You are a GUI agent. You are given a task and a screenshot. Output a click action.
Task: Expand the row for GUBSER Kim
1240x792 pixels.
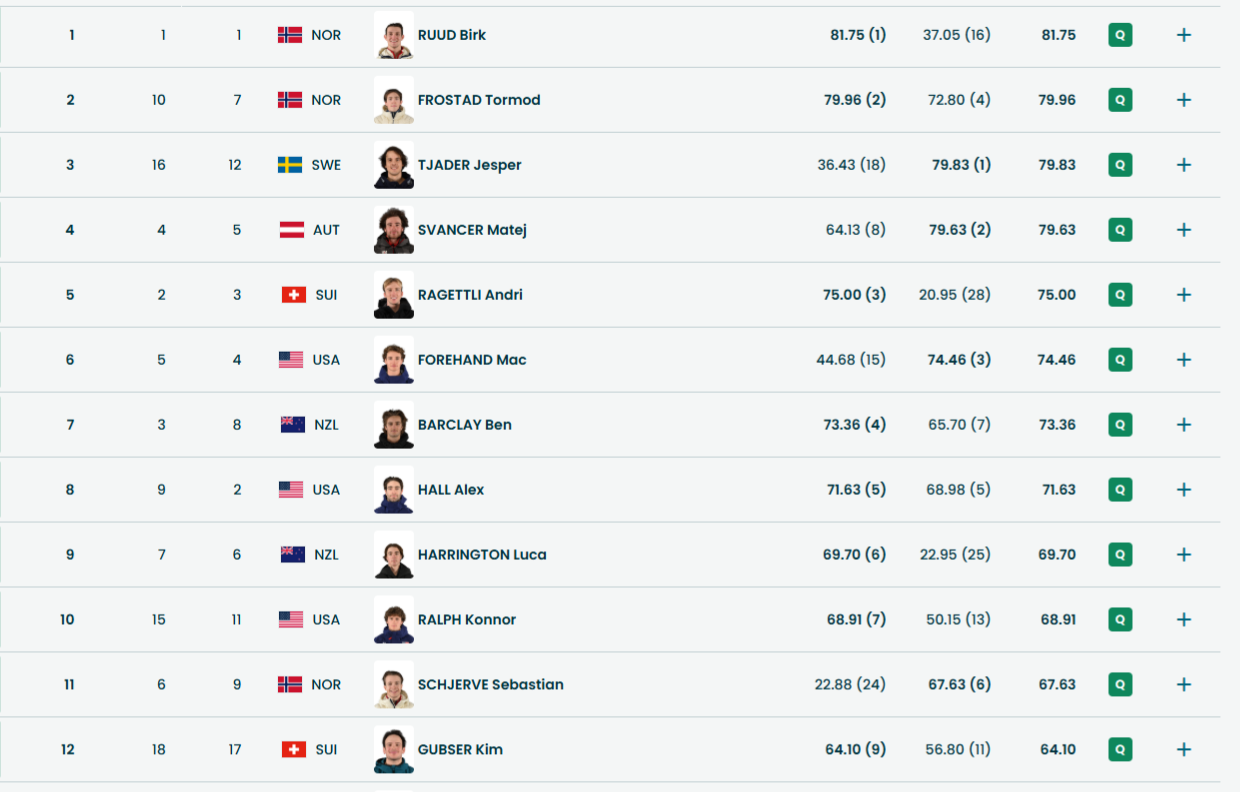(x=1184, y=750)
